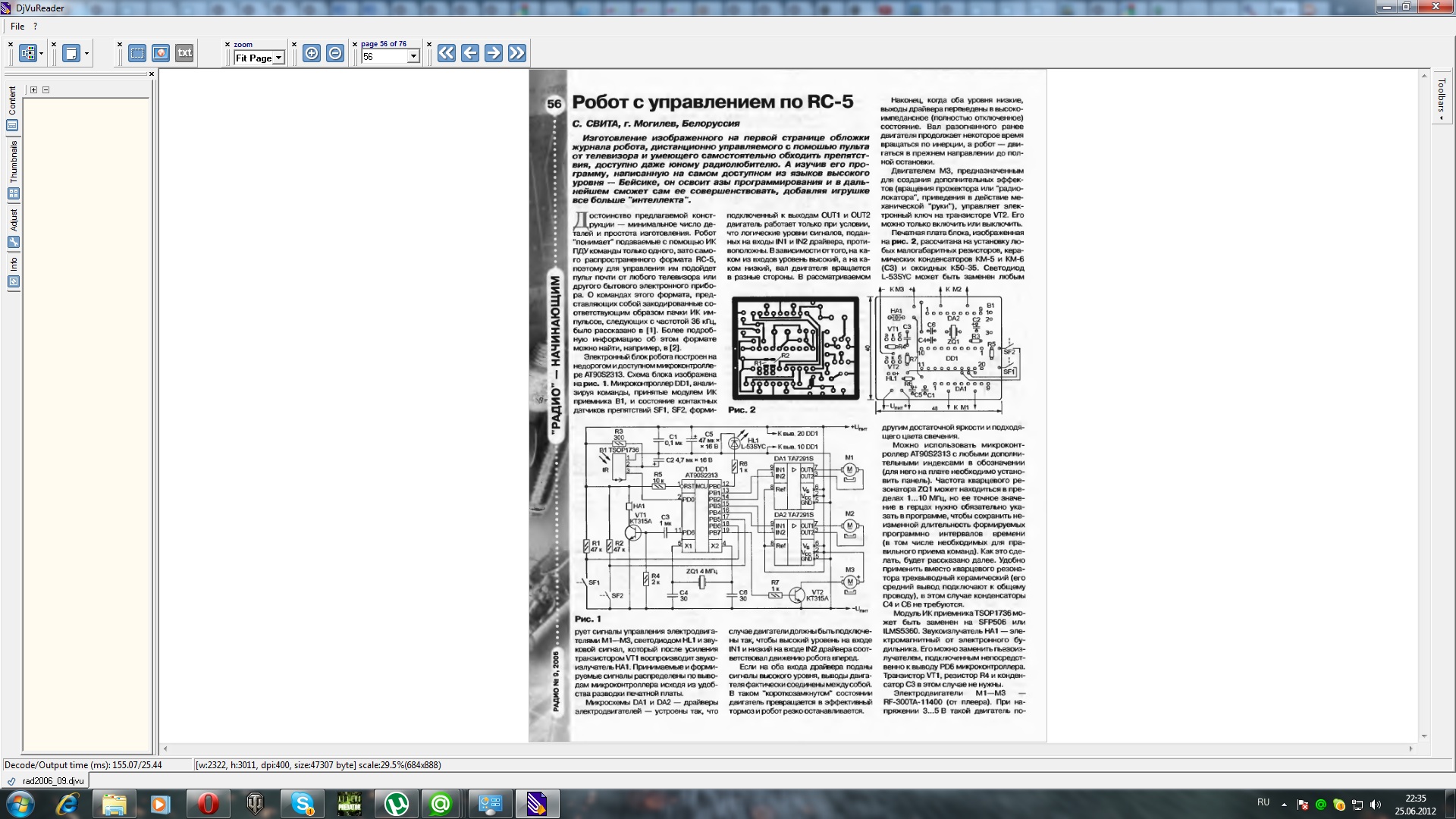1456x819 pixels.
Task: Select the rad2006_09.djvu document tab
Action: tap(52, 780)
